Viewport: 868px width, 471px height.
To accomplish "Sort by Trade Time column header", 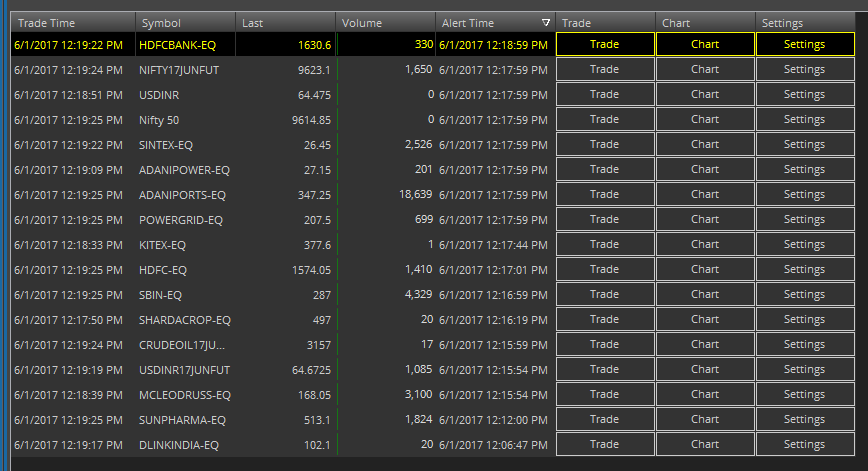I will [73, 23].
